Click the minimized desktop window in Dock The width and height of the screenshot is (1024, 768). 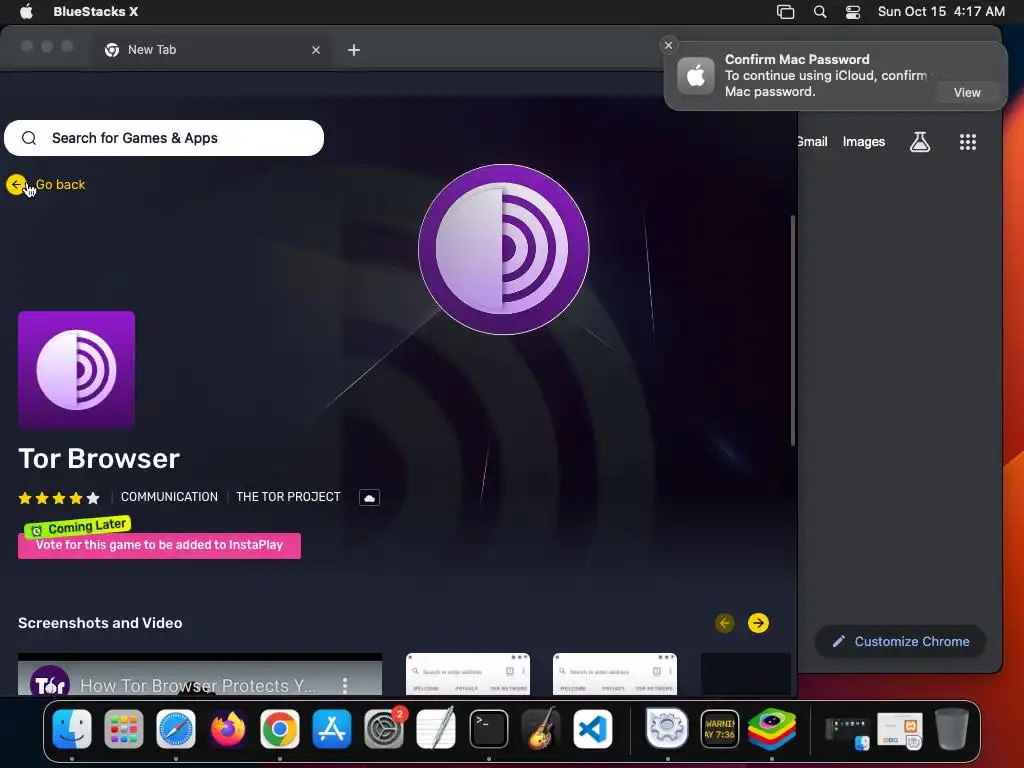pyautogui.click(x=848, y=733)
